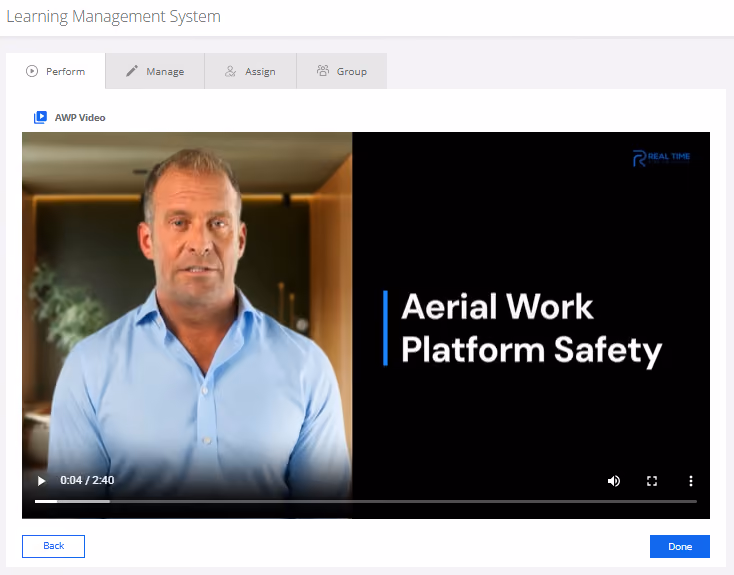The width and height of the screenshot is (734, 575).
Task: Open the Assign tab
Action: coord(250,71)
